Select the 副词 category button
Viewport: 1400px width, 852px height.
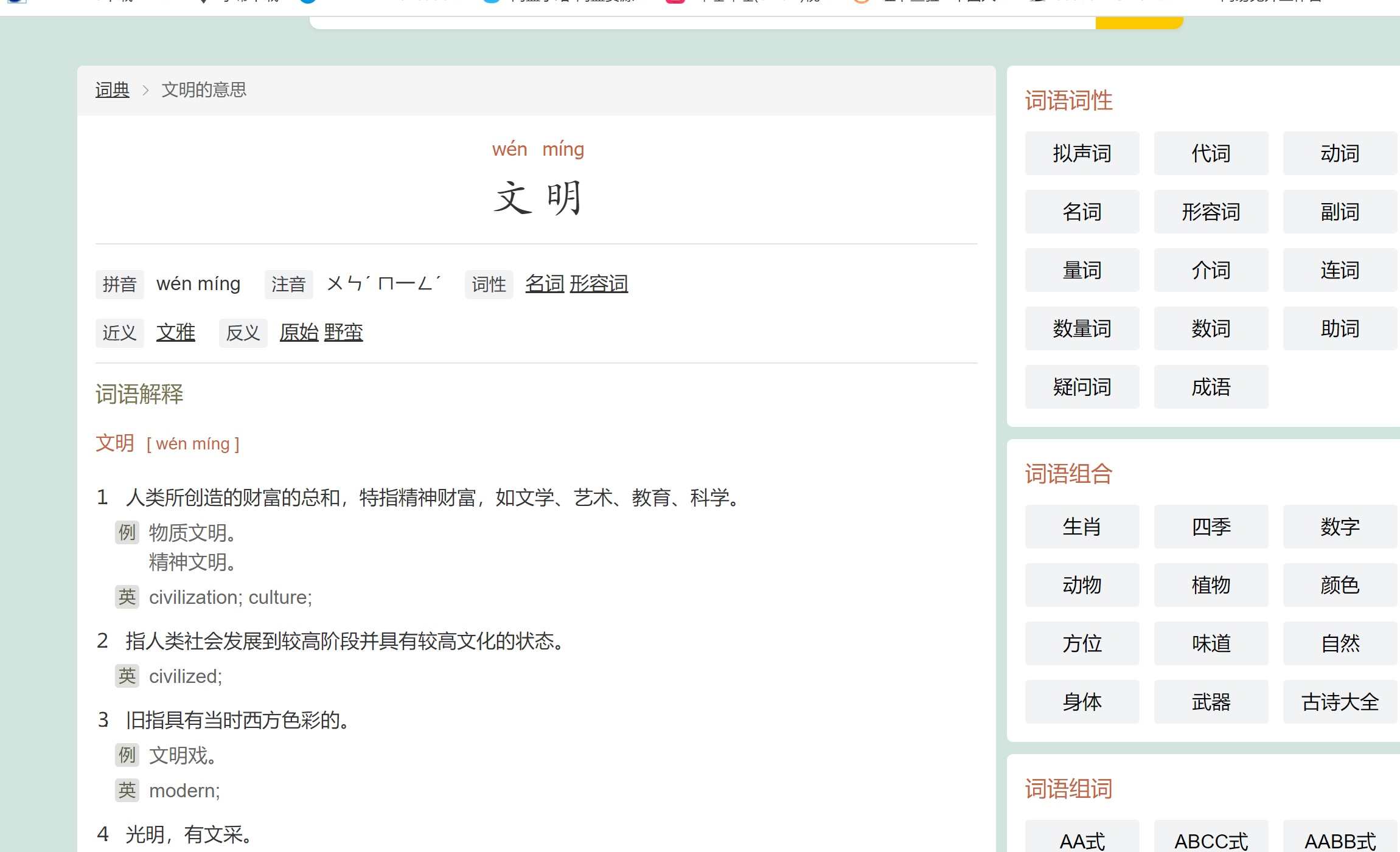point(1340,212)
